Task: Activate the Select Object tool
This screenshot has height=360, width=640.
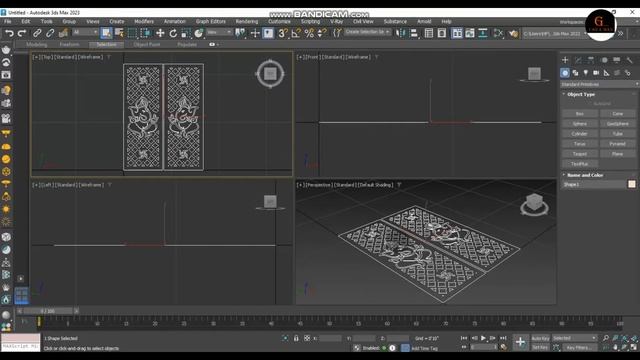Action: tap(106, 33)
